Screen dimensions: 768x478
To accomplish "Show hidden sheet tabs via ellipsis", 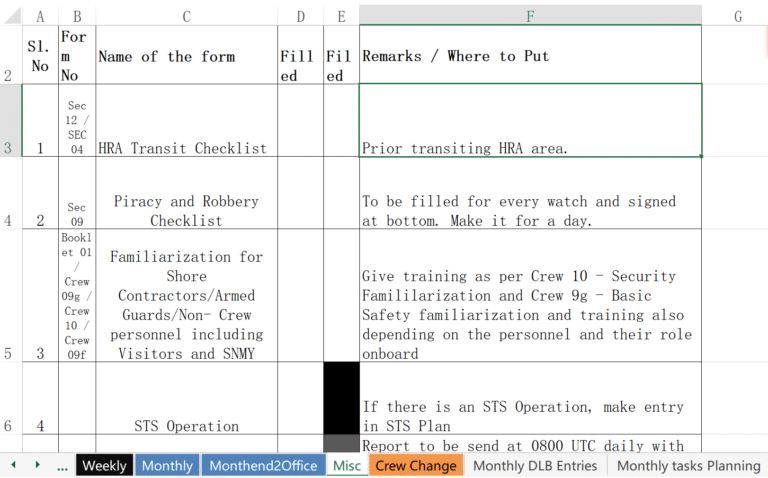I will (62, 465).
